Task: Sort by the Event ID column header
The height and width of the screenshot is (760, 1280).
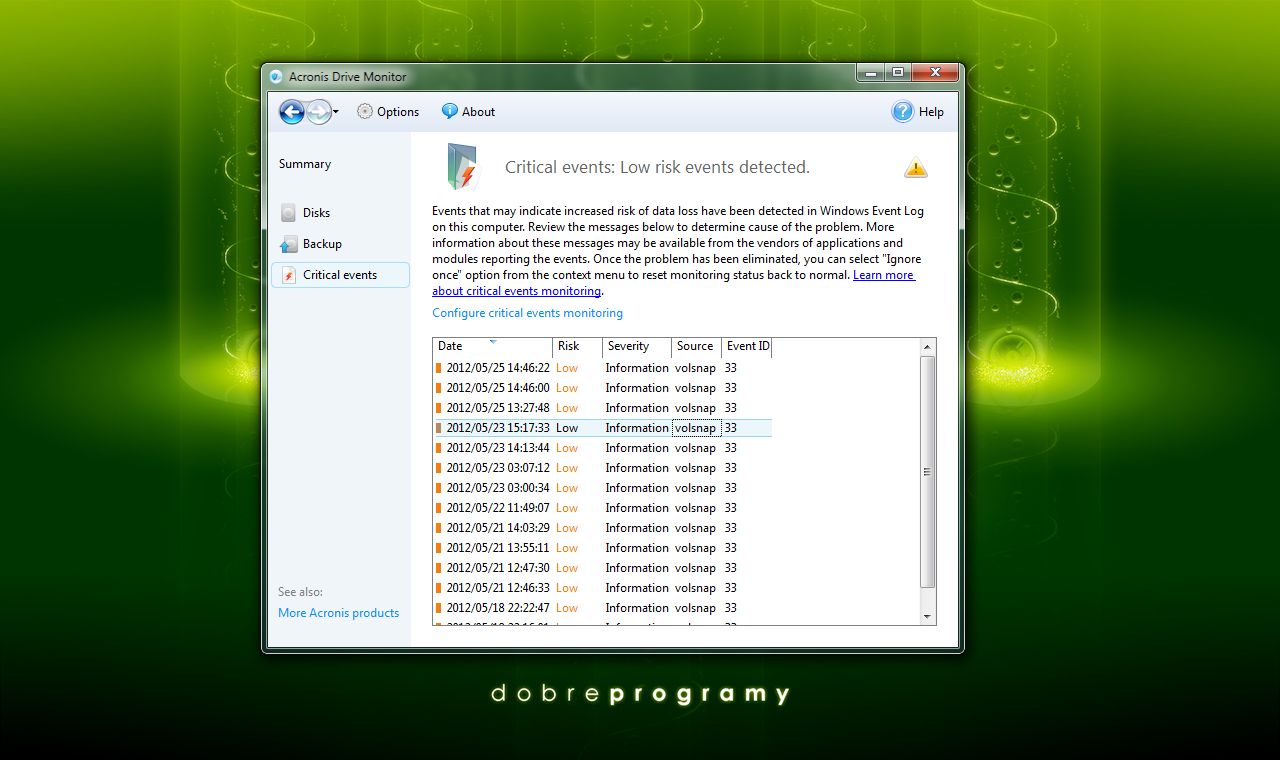Action: click(x=747, y=347)
